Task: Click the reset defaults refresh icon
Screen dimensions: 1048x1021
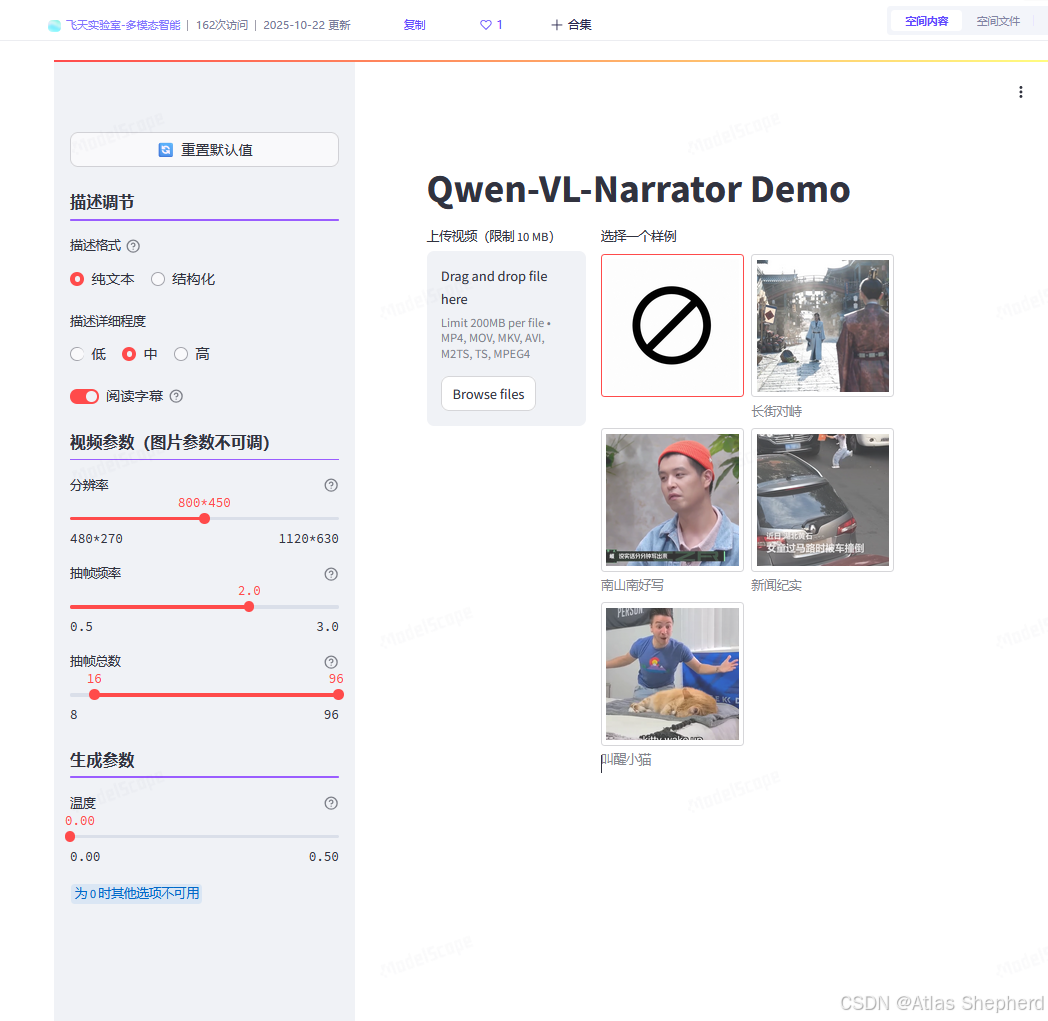Action: coord(165,150)
